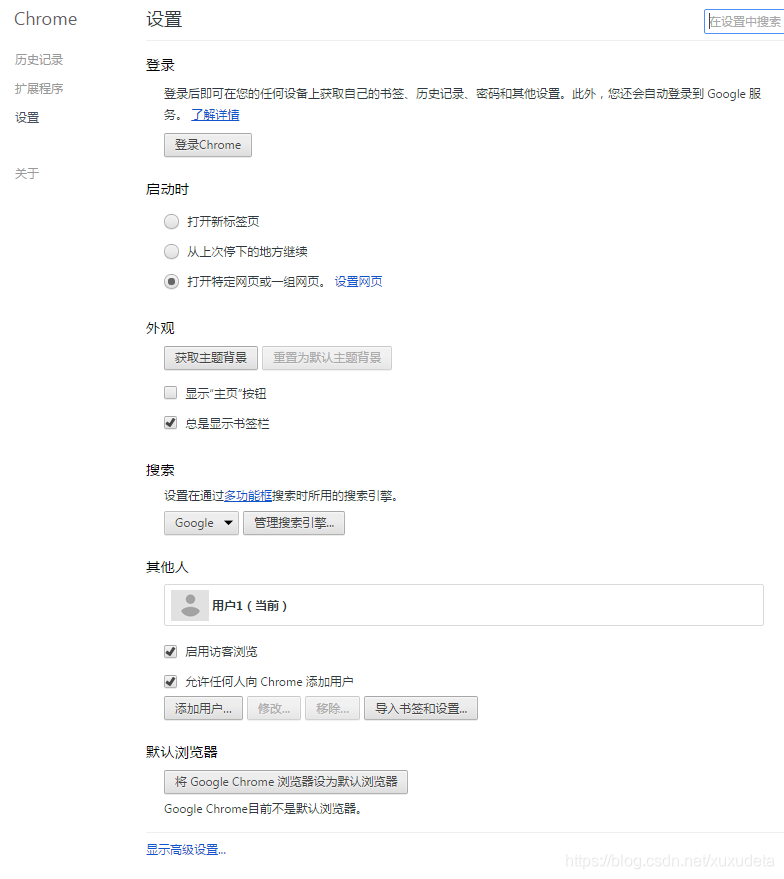Viewport: 784px width, 879px height.
Task: Set Google Chrome as default browser button
Action: 286,782
